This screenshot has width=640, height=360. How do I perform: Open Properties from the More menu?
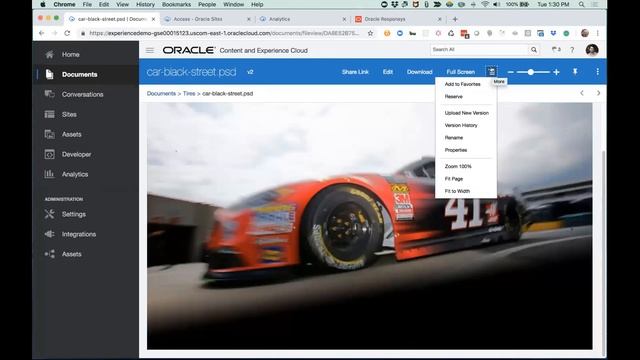(456, 150)
